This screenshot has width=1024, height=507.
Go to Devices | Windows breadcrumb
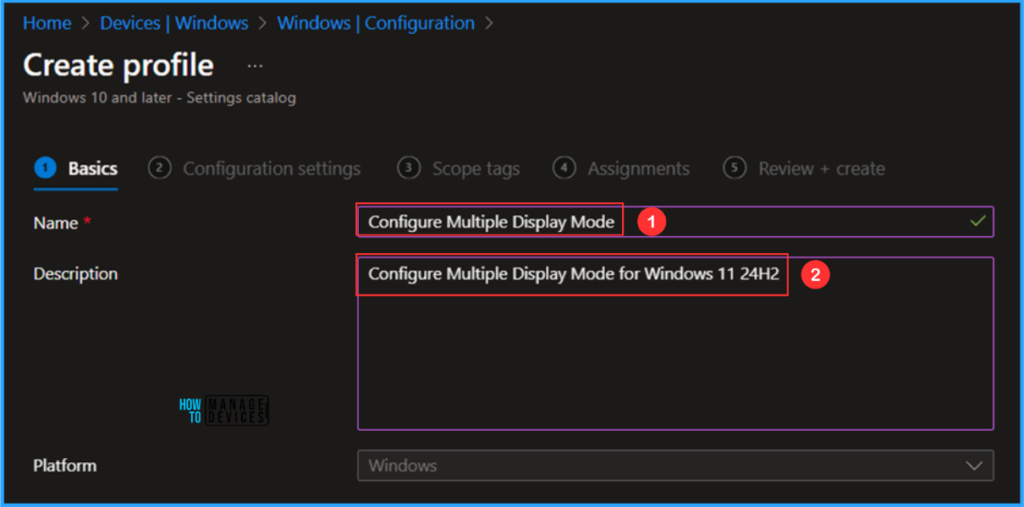pos(174,24)
